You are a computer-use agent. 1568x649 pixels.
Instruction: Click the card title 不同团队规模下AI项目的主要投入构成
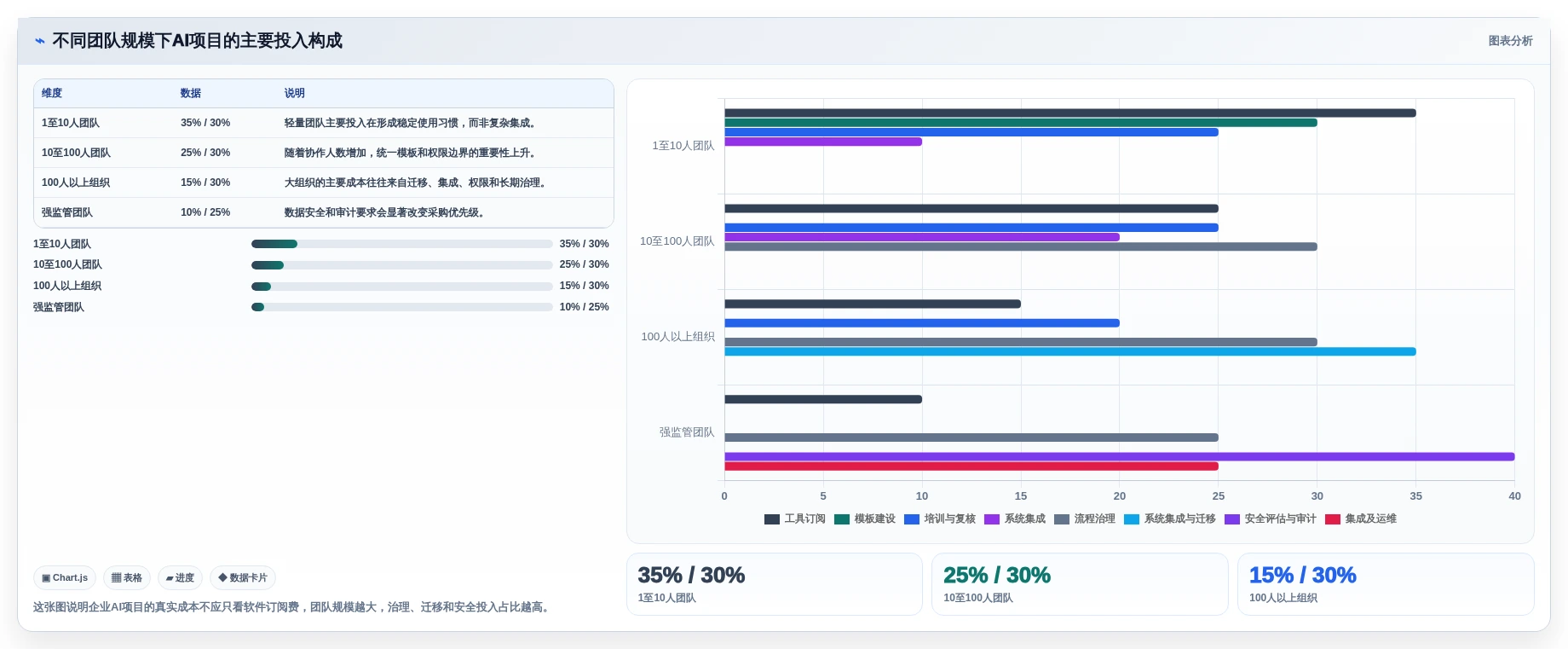[197, 41]
